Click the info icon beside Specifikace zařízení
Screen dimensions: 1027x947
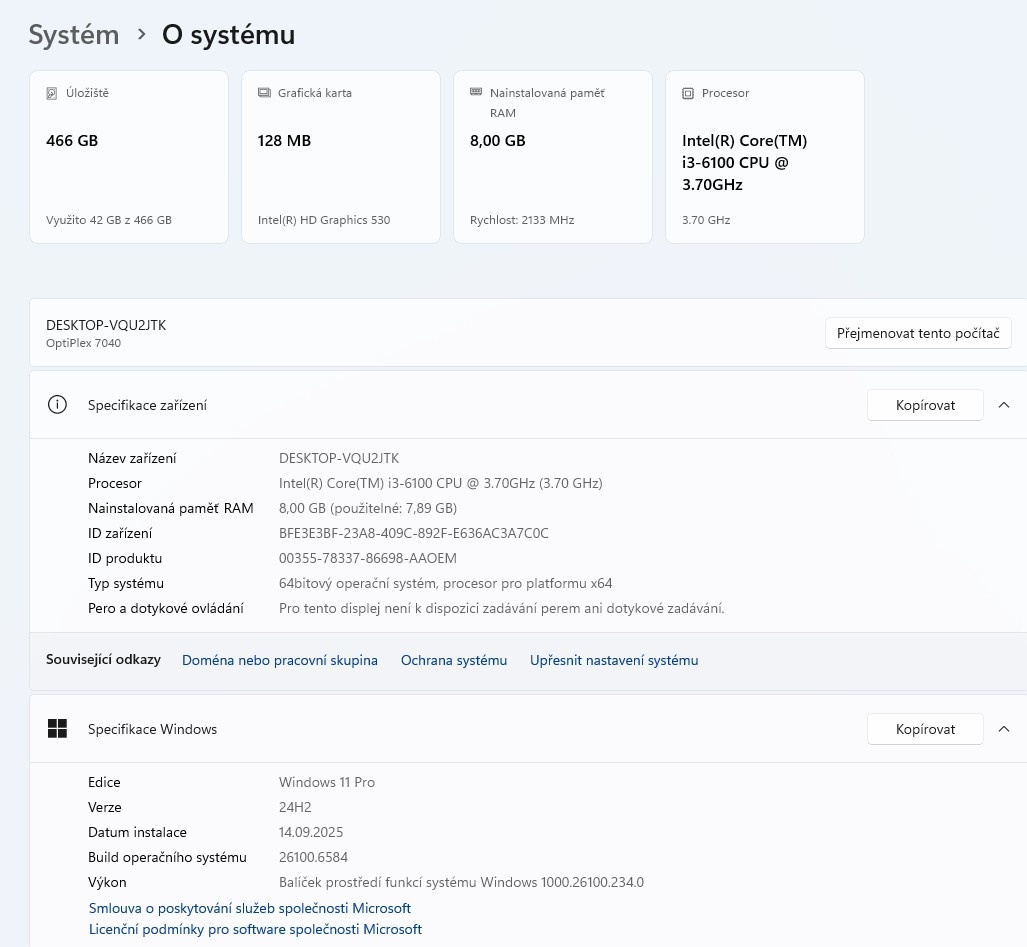pyautogui.click(x=57, y=405)
